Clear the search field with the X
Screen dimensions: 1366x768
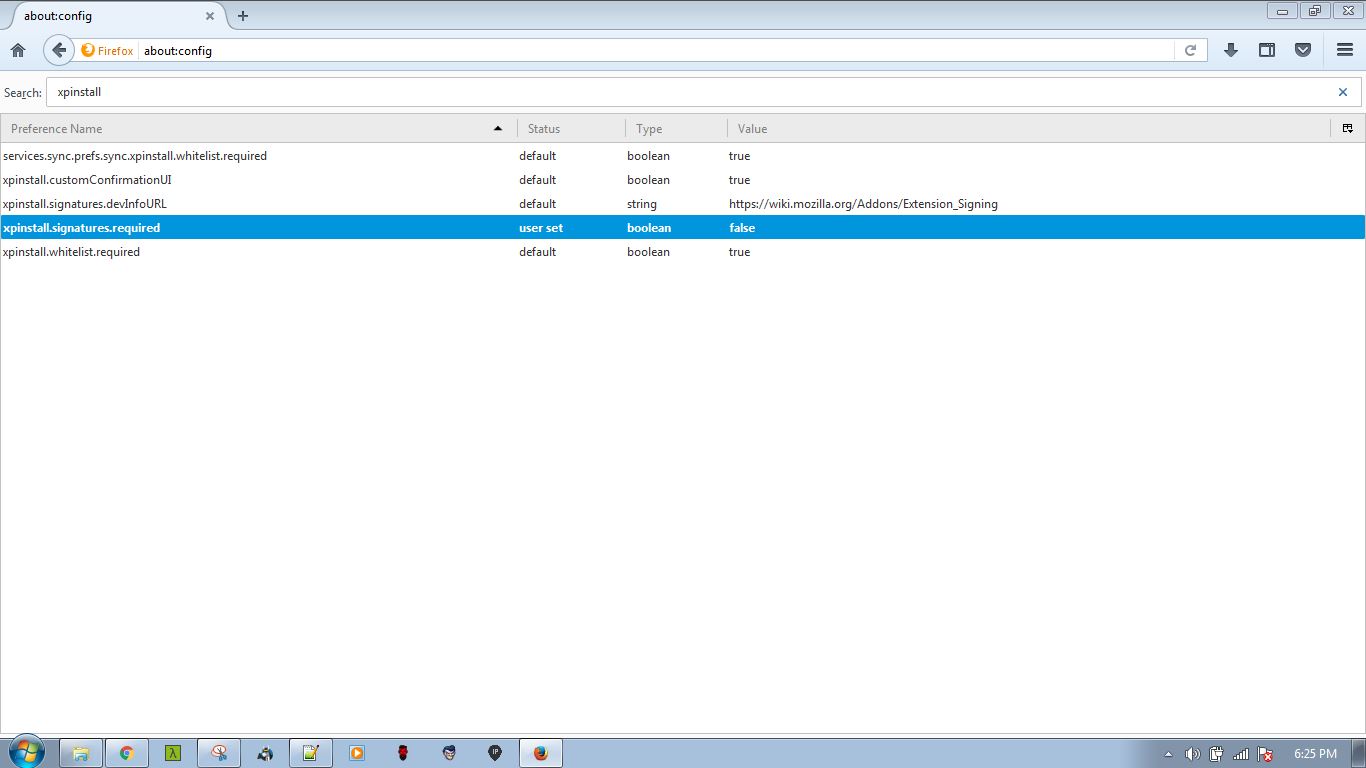pos(1343,91)
